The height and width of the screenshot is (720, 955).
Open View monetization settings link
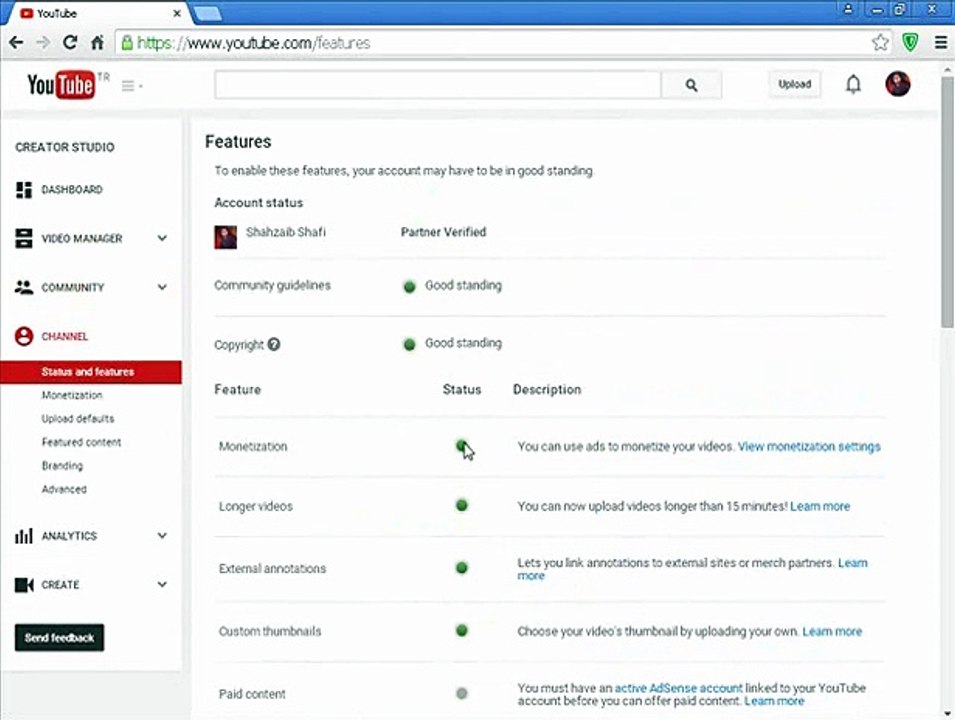809,446
